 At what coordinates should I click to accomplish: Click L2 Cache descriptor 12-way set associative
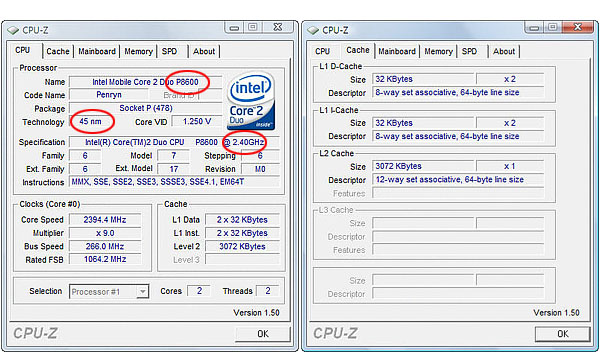458,179
